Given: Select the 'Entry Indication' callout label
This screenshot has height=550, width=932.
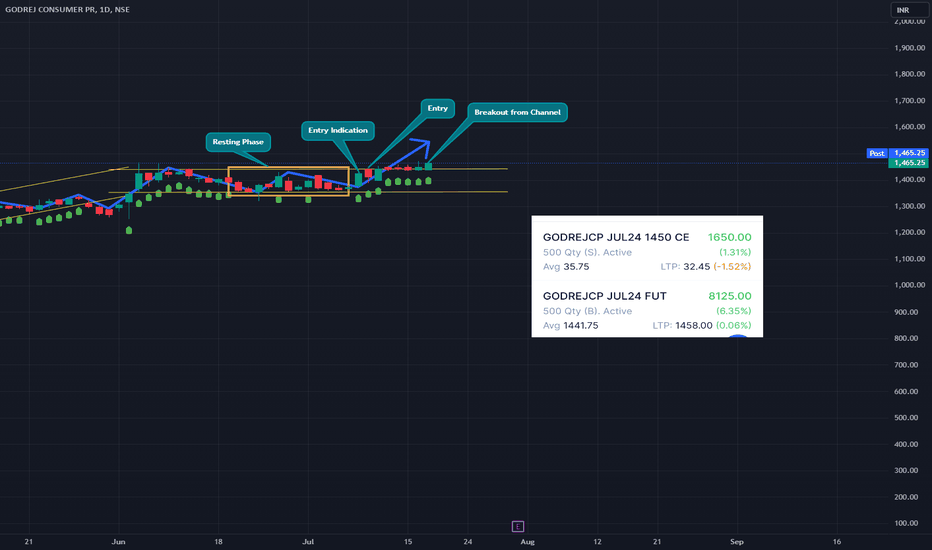Looking at the screenshot, I should click(338, 130).
